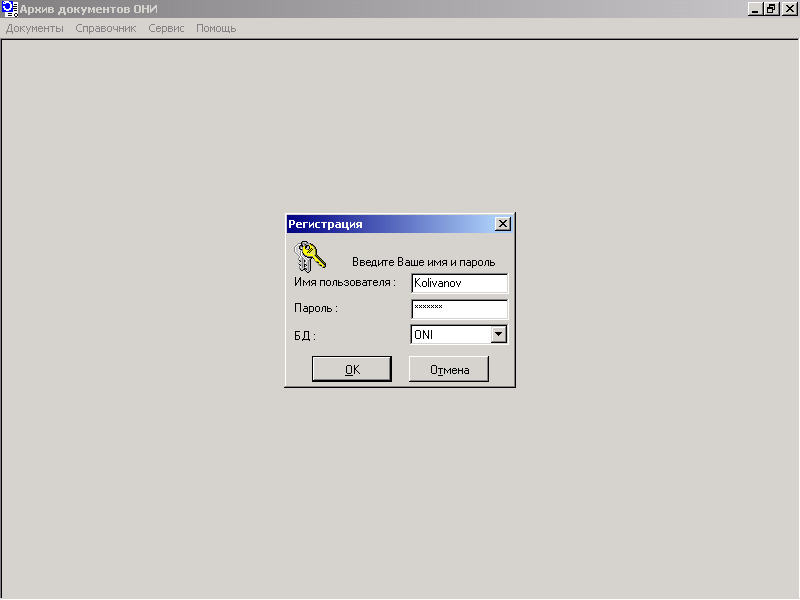The height and width of the screenshot is (600, 800).
Task: Open the Сервис menu
Action: click(166, 29)
